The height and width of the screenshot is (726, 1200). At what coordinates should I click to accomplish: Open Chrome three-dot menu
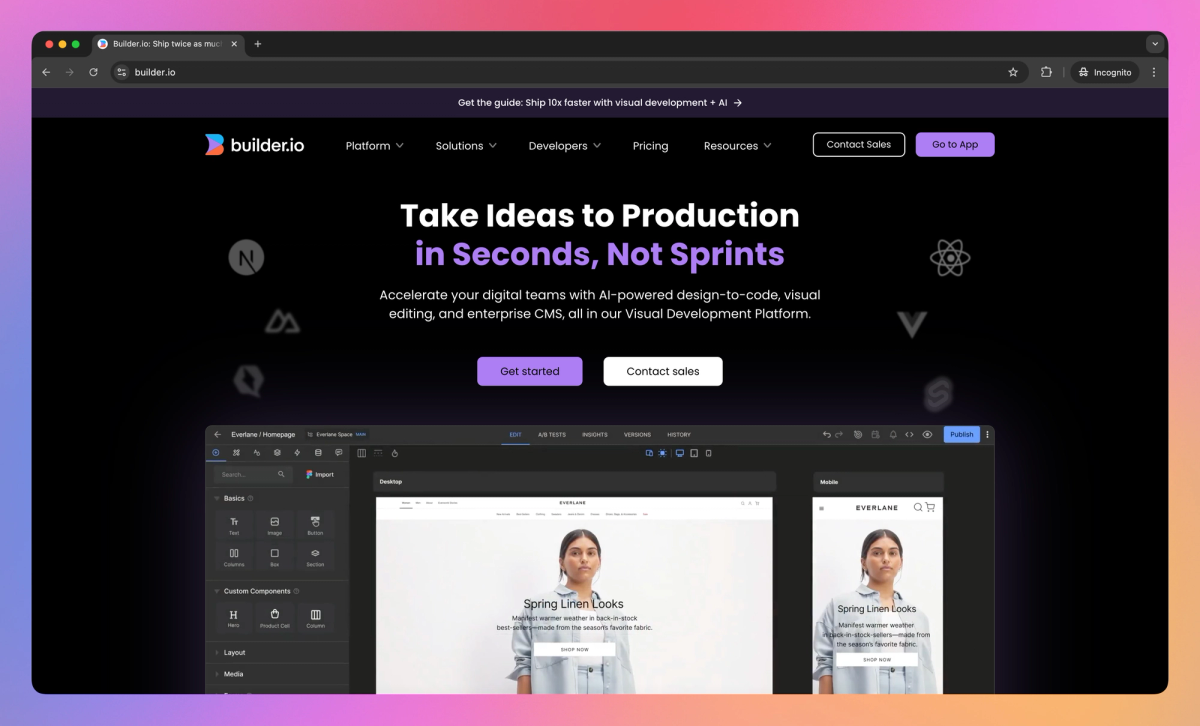1154,72
